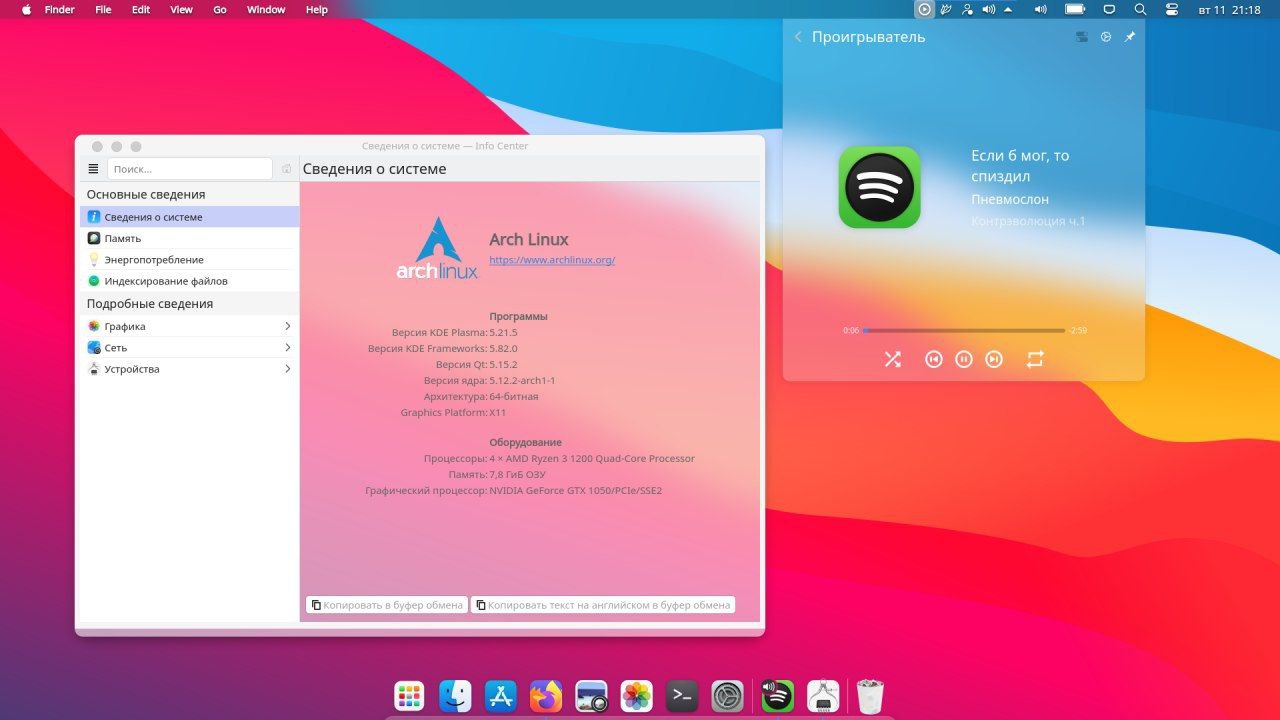This screenshot has width=1280, height=720.
Task: Click the NVIDIA GeForce GTX 1050/PCIe/SSE2 text
Action: tap(576, 491)
